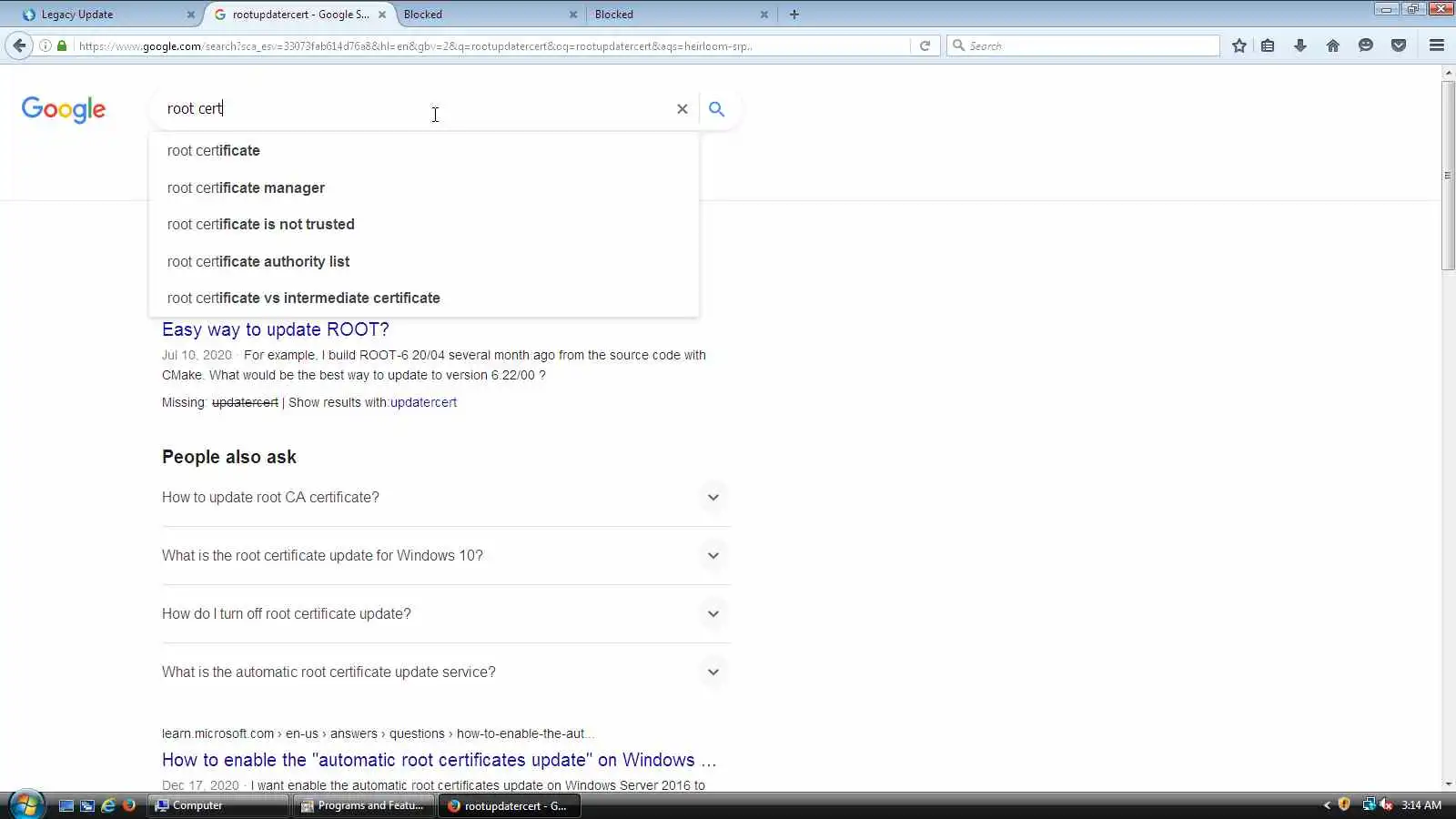Screen dimensions: 1456x819
Task: Bookmark this page with the star icon
Action: click(x=1239, y=45)
